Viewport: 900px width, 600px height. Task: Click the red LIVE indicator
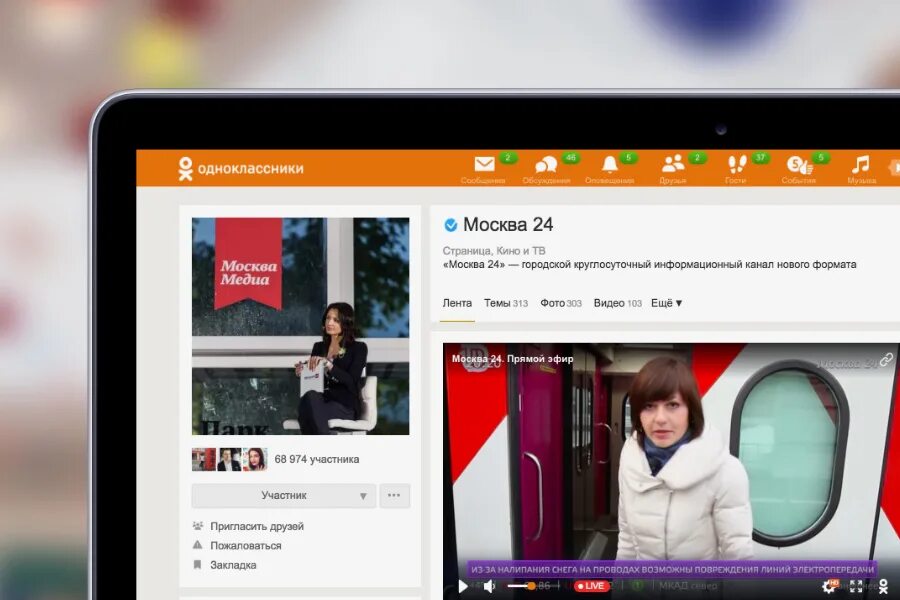click(591, 586)
